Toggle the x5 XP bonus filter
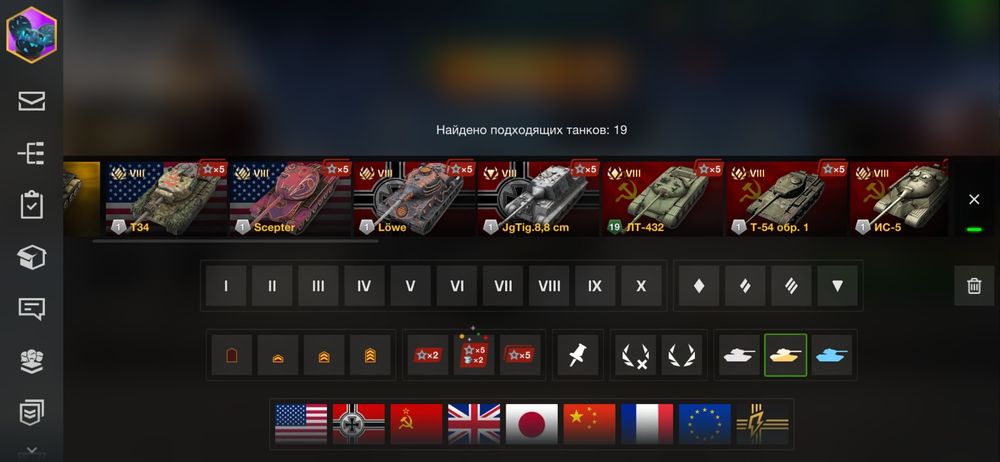Viewport: 1000px width, 462px height. (x=520, y=355)
